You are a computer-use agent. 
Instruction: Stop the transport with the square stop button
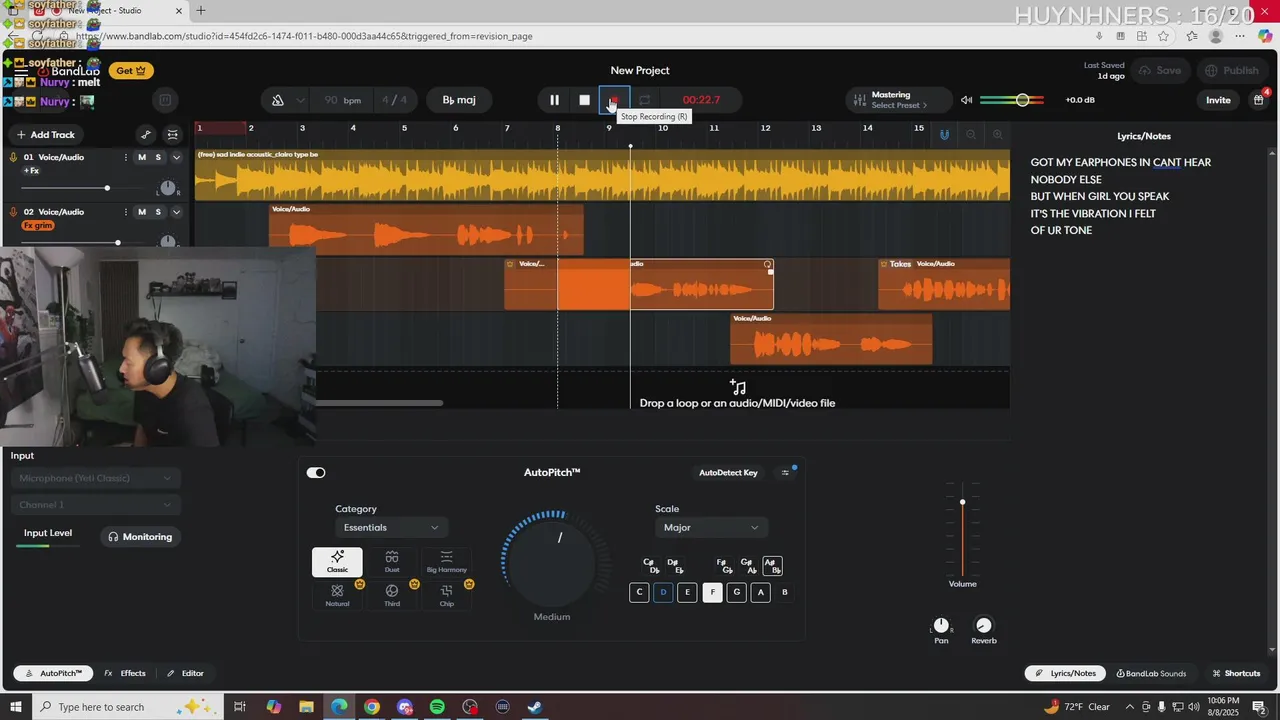click(x=585, y=100)
